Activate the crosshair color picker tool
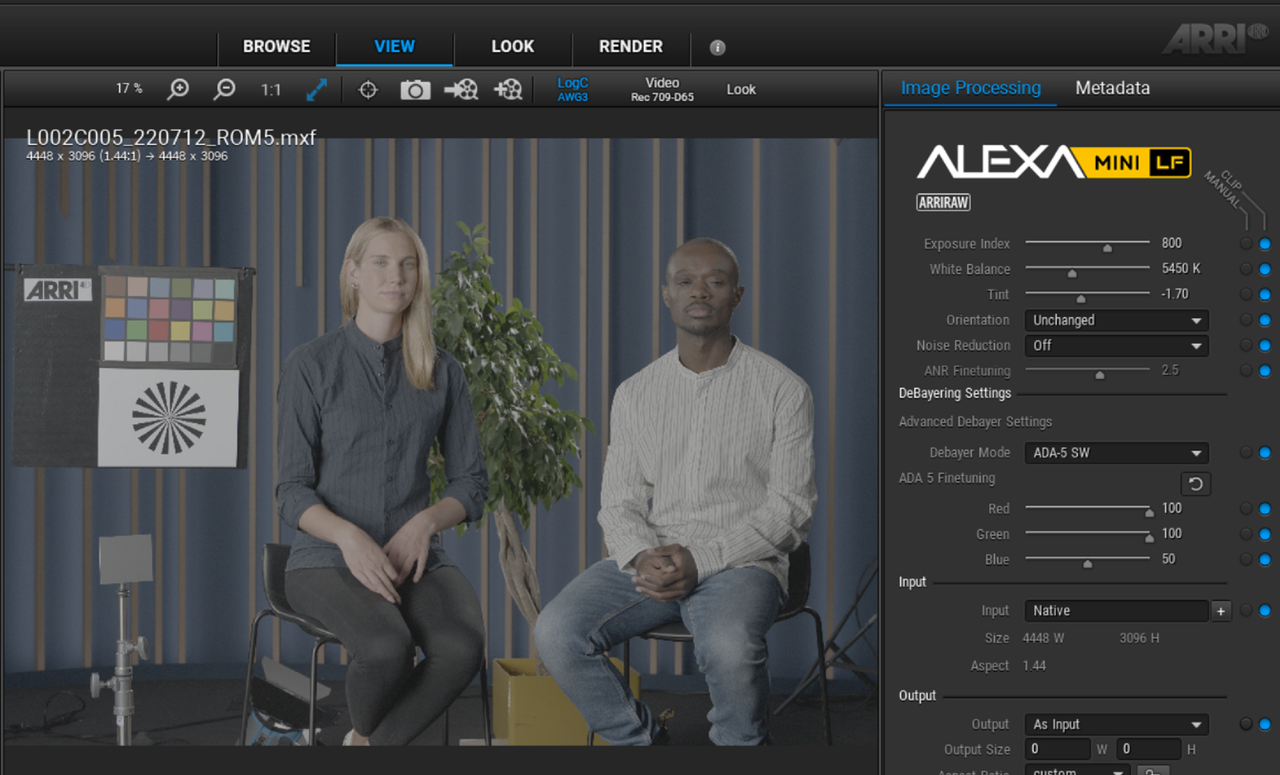1280x775 pixels. pyautogui.click(x=368, y=90)
